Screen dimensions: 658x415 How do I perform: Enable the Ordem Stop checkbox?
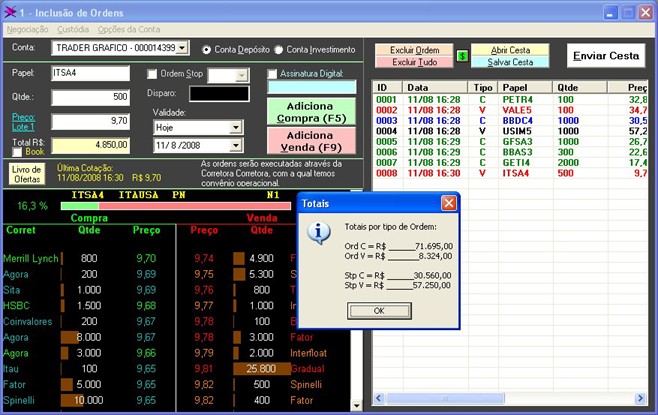pyautogui.click(x=152, y=74)
